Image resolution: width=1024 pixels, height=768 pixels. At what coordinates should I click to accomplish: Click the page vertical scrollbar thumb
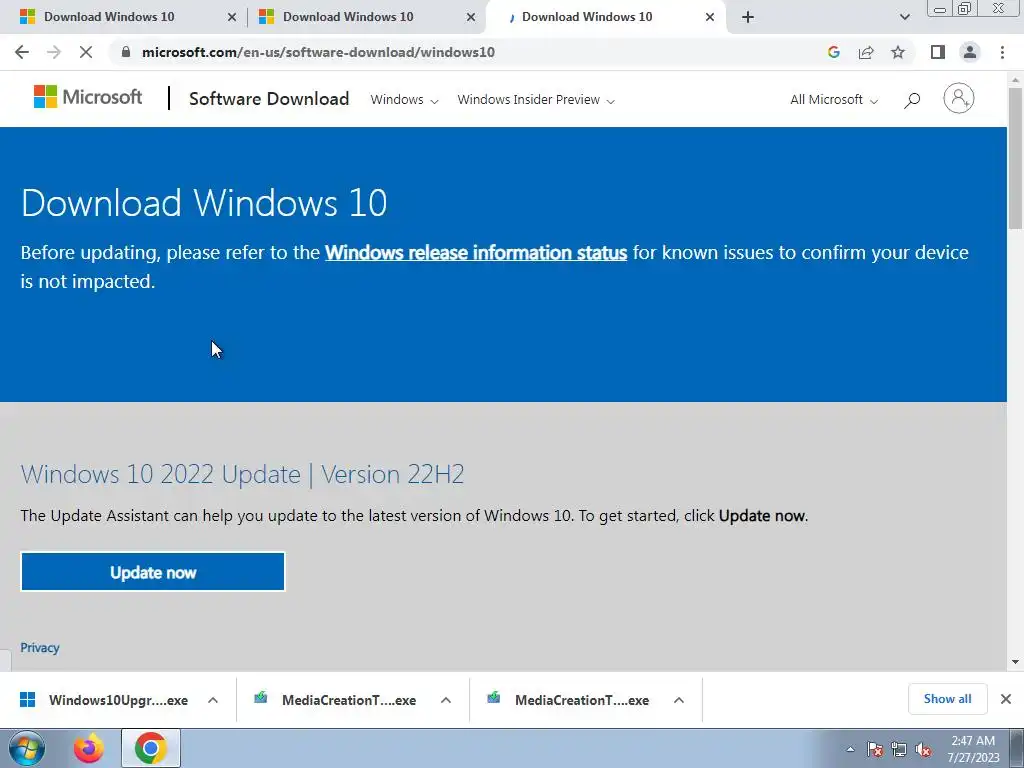[x=1015, y=157]
